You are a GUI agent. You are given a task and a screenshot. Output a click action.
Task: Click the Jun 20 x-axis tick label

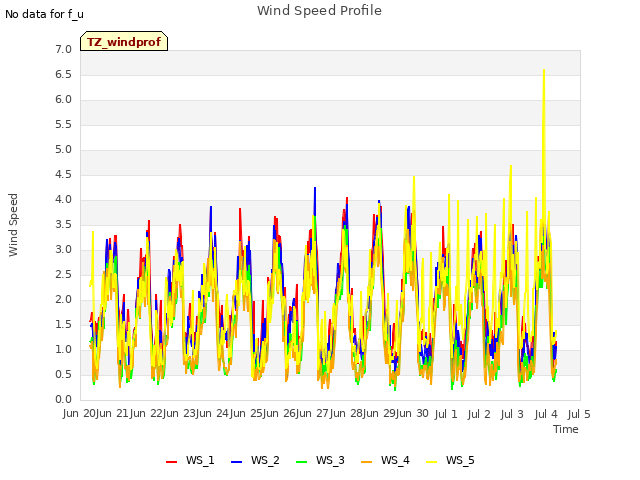(80, 413)
